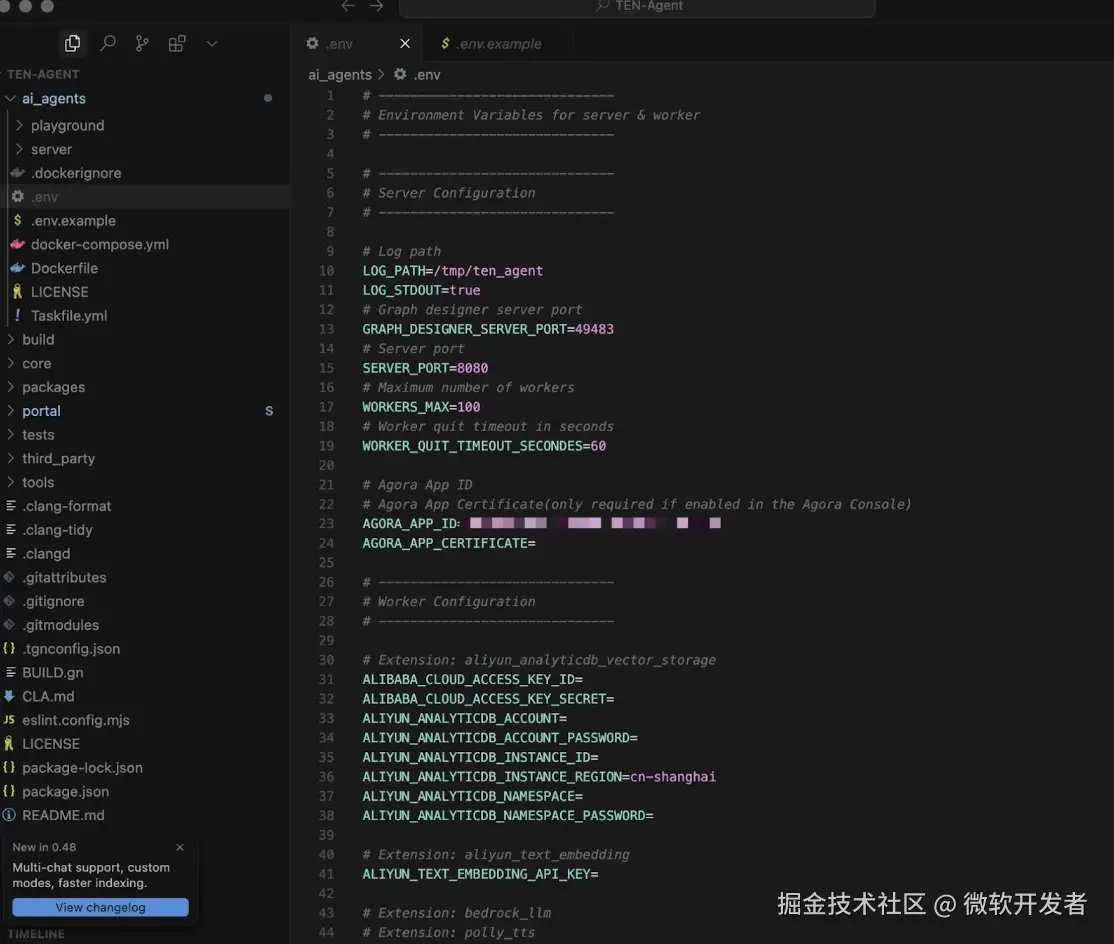The image size is (1114, 944).
Task: Expand the packages folder
Action: [144, 387]
